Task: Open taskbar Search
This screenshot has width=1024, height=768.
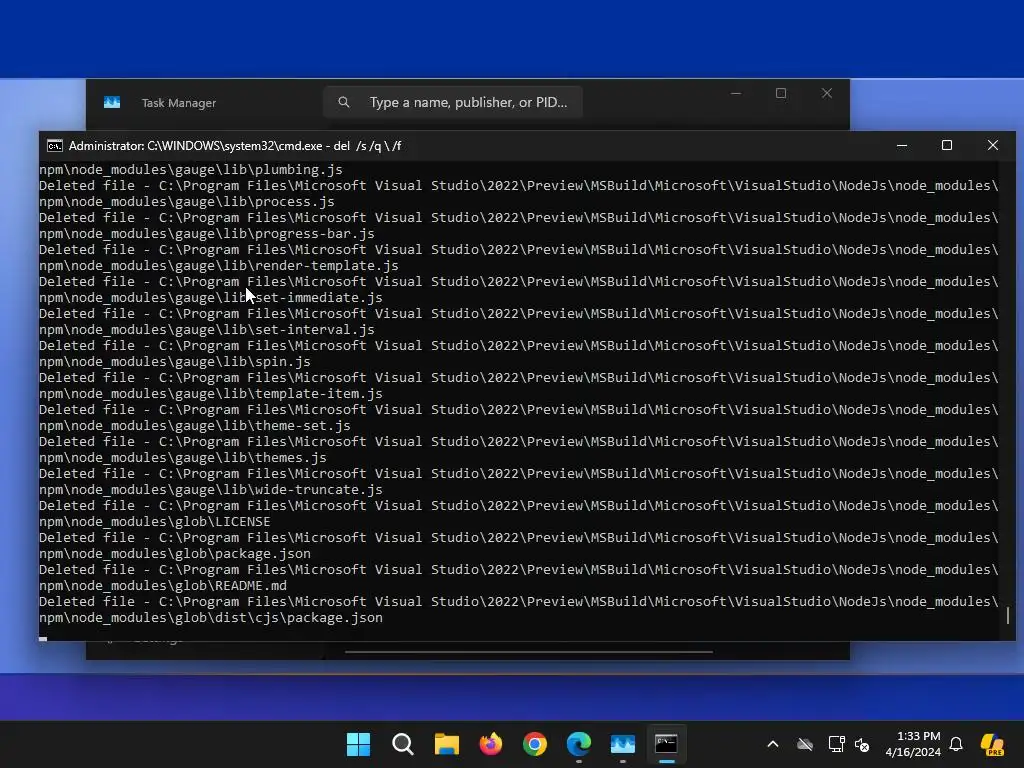Action: pos(402,744)
